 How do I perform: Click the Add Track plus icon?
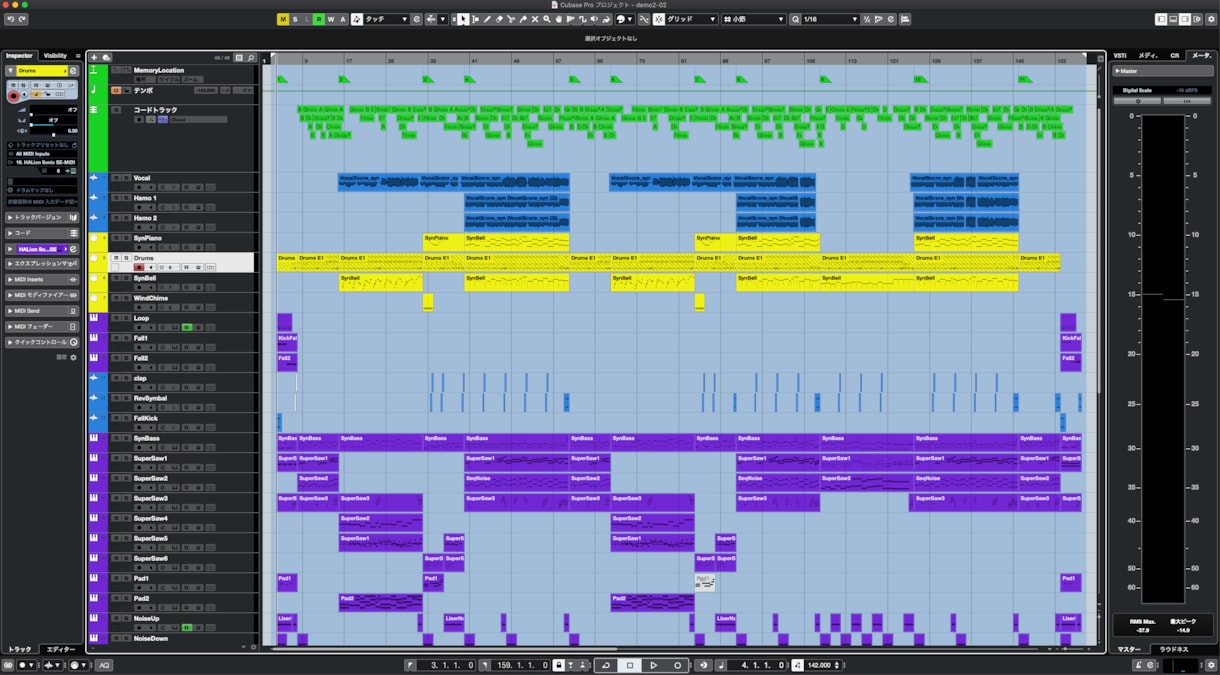(94, 58)
